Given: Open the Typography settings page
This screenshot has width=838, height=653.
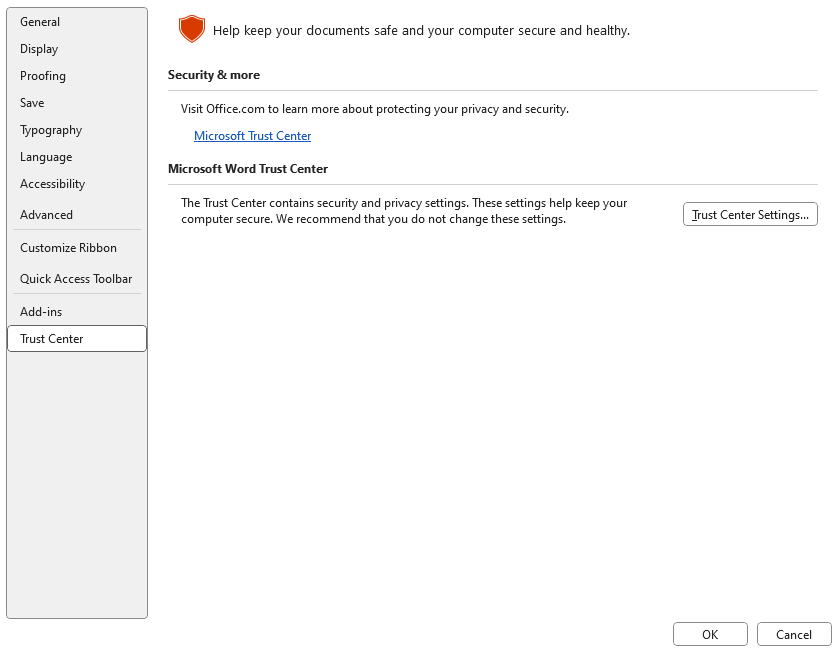Looking at the screenshot, I should (51, 130).
